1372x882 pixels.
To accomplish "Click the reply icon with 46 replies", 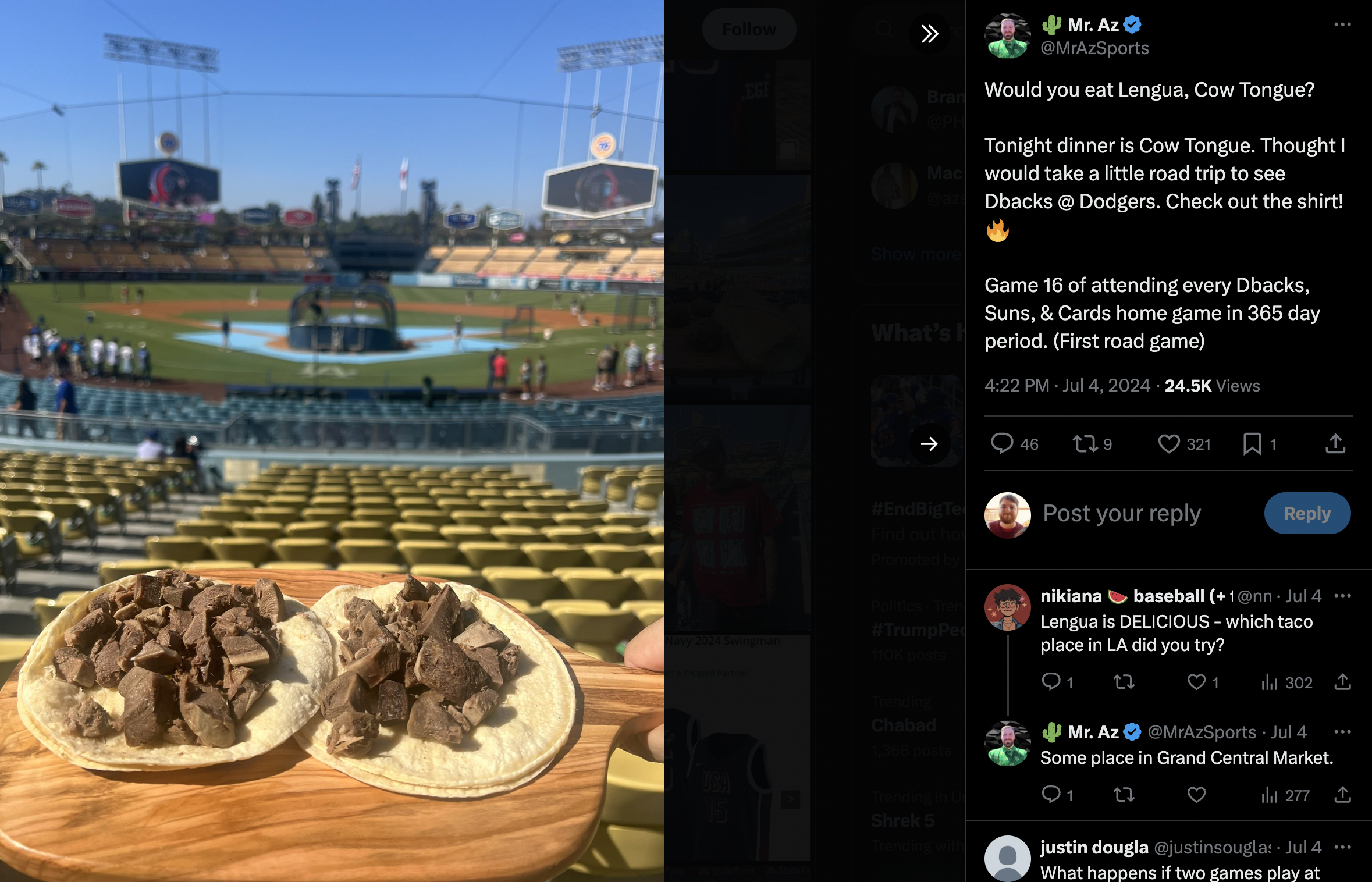I will [1002, 444].
